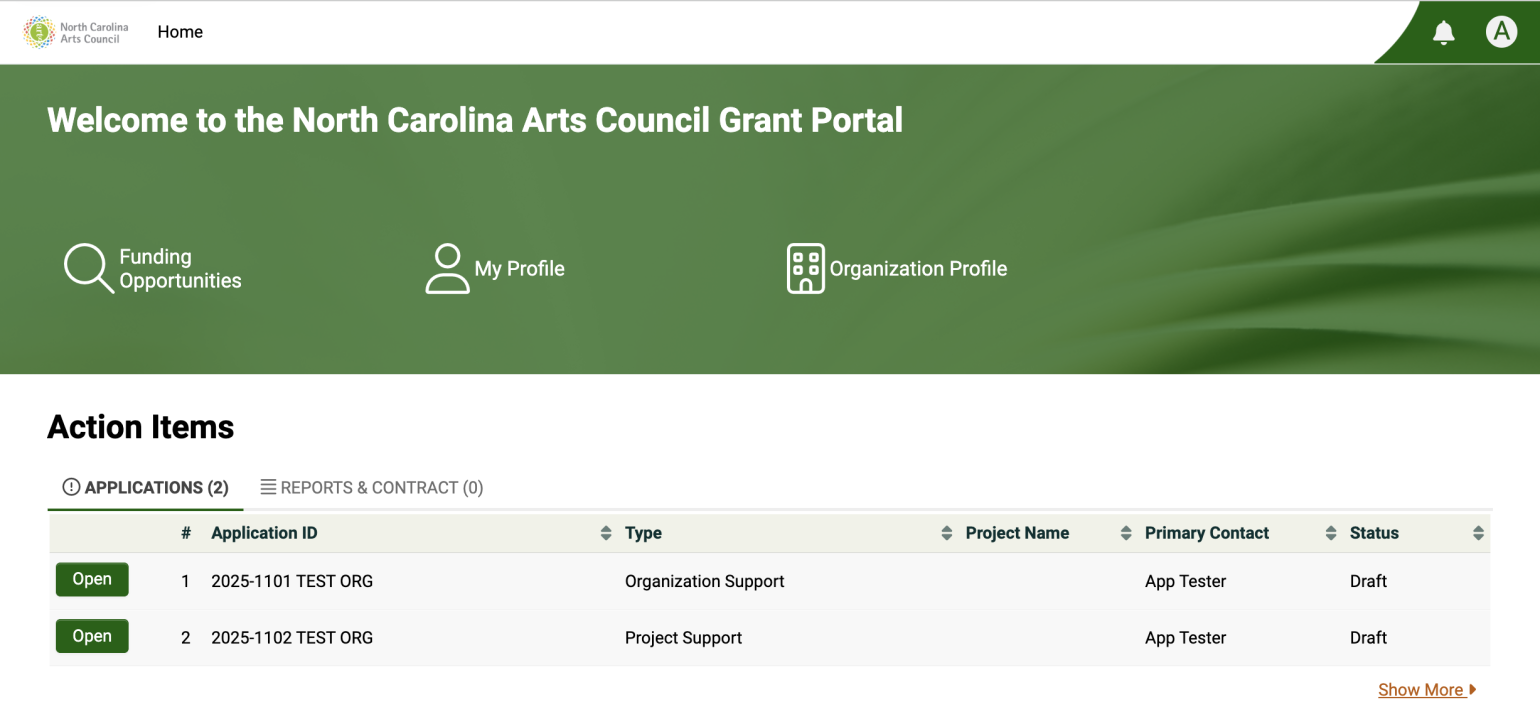Screen dimensions: 1540x712
Task: Click the alert icon next to APPLICATIONS
Action: 70,487
